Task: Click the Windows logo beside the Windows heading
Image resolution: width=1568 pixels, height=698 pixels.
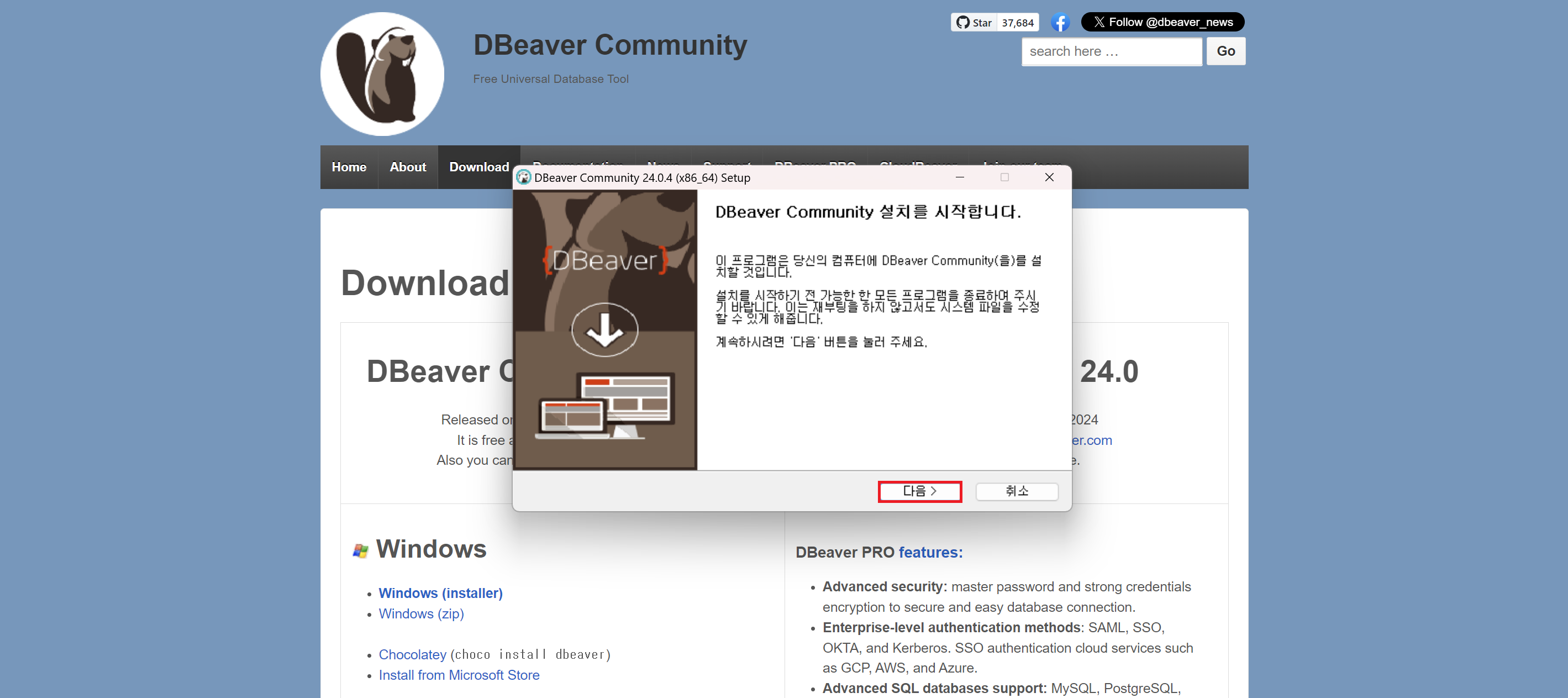Action: coord(361,549)
